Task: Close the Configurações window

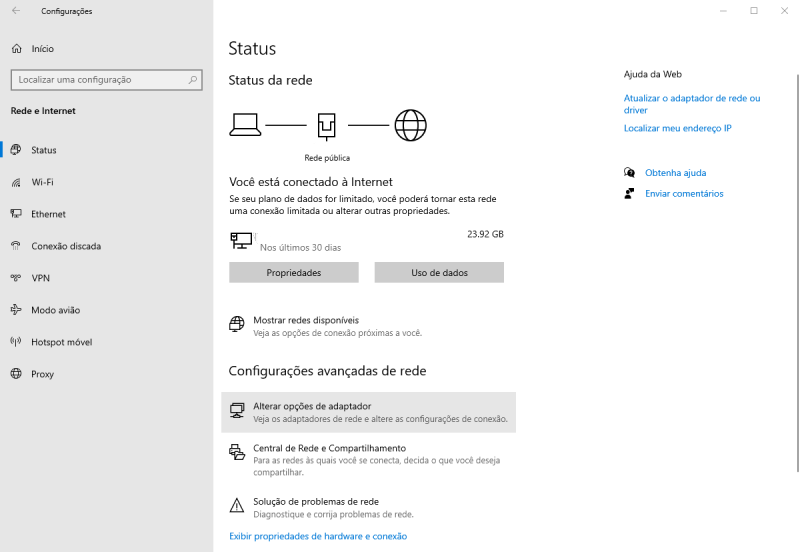Action: (x=784, y=11)
